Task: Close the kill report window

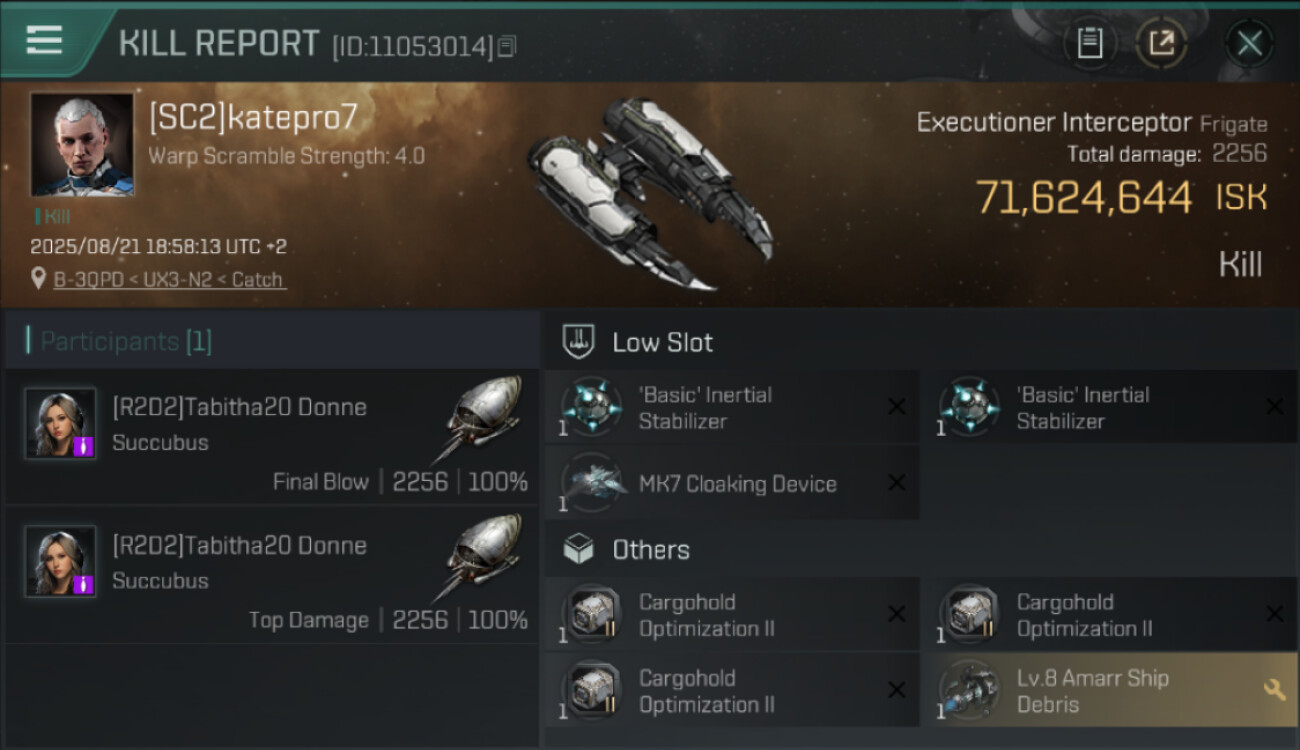Action: tap(1249, 43)
